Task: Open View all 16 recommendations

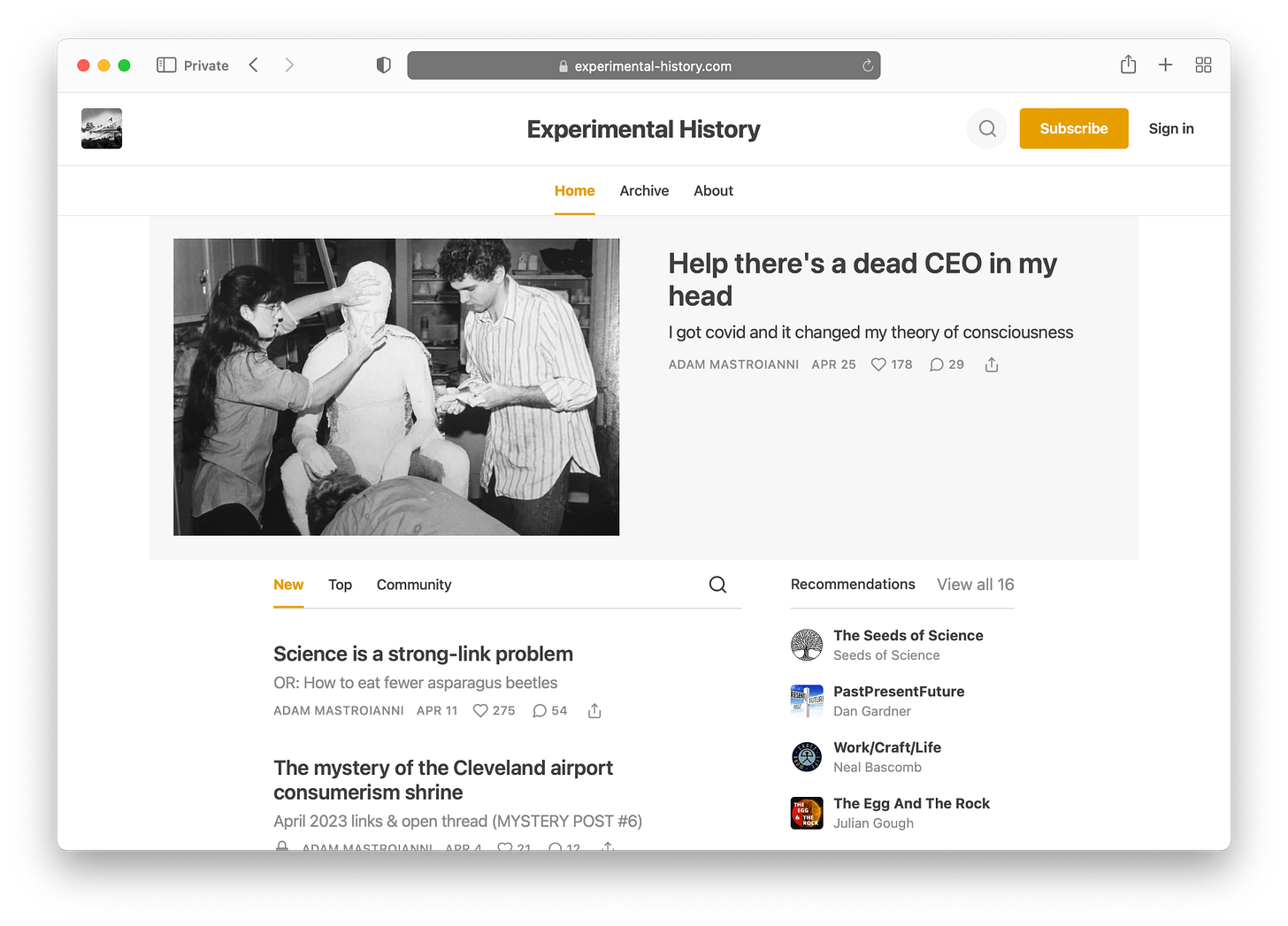Action: pos(976,585)
